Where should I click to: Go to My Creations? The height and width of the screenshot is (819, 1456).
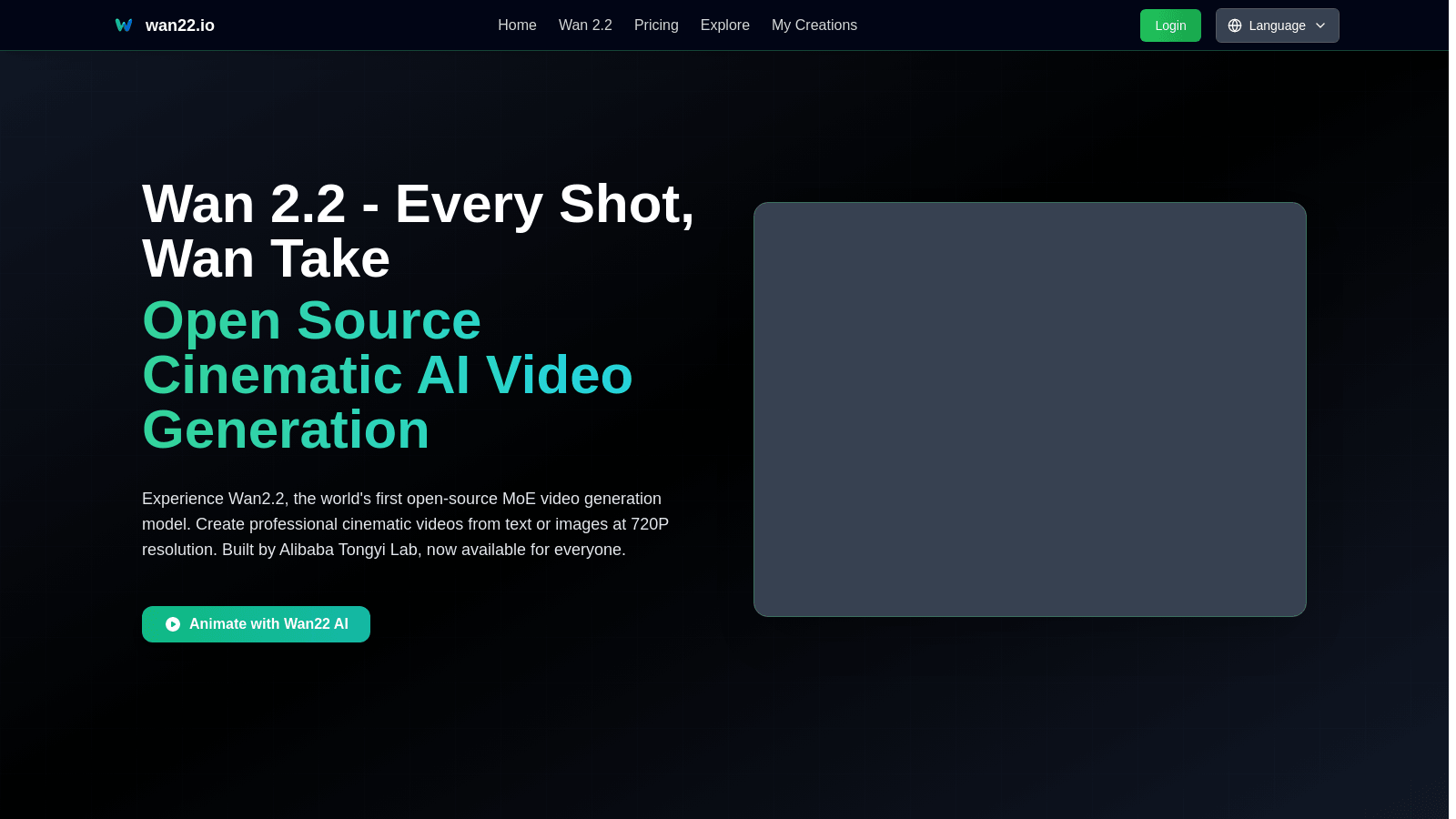click(x=814, y=25)
